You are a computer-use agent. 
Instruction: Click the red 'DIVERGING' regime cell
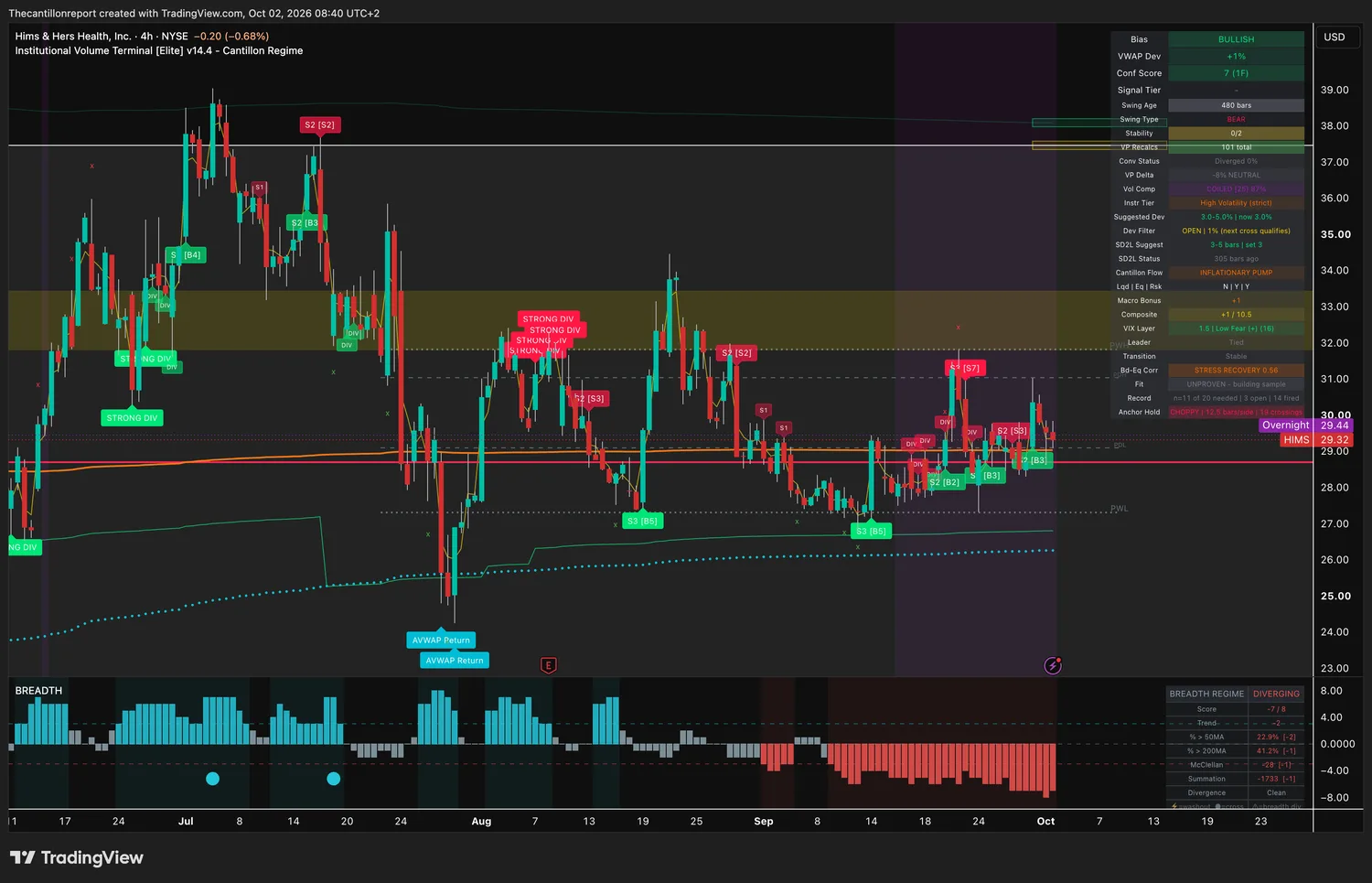click(x=1276, y=694)
